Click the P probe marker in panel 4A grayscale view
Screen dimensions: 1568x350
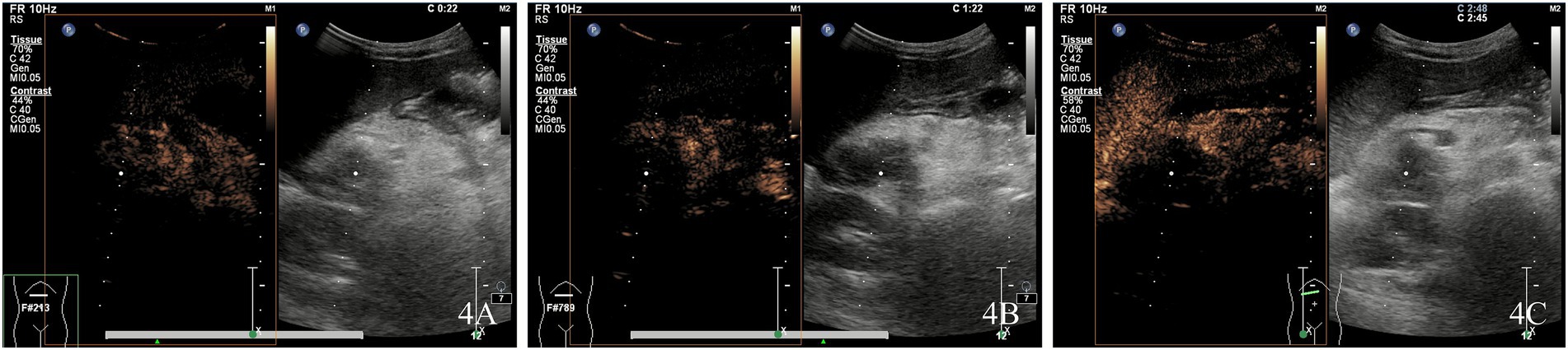click(302, 30)
